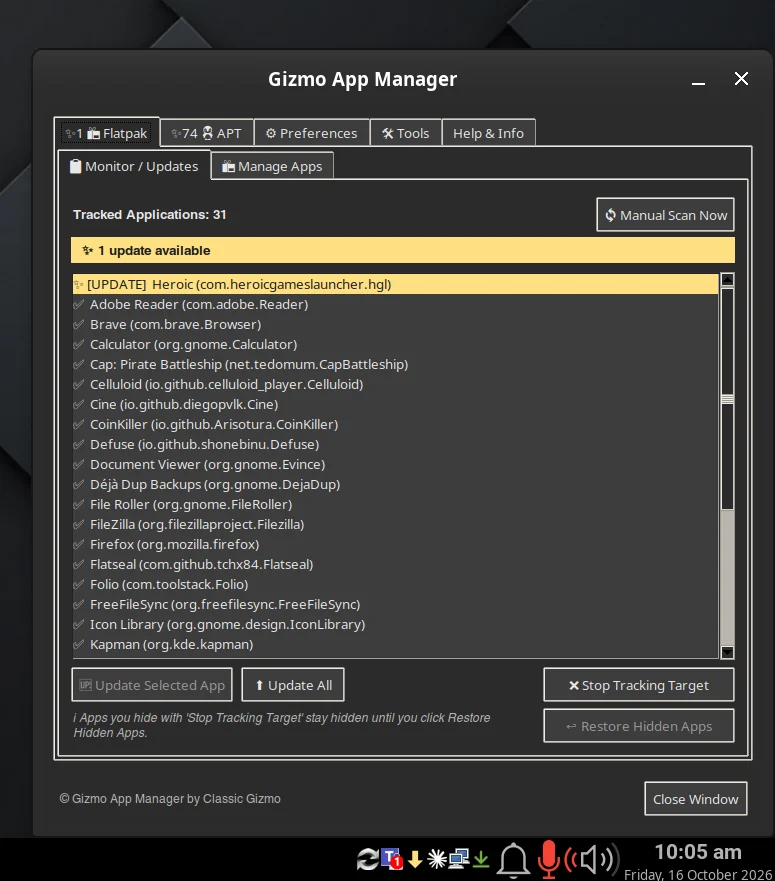Click the Update Selected App button
This screenshot has width=775, height=881.
click(152, 685)
